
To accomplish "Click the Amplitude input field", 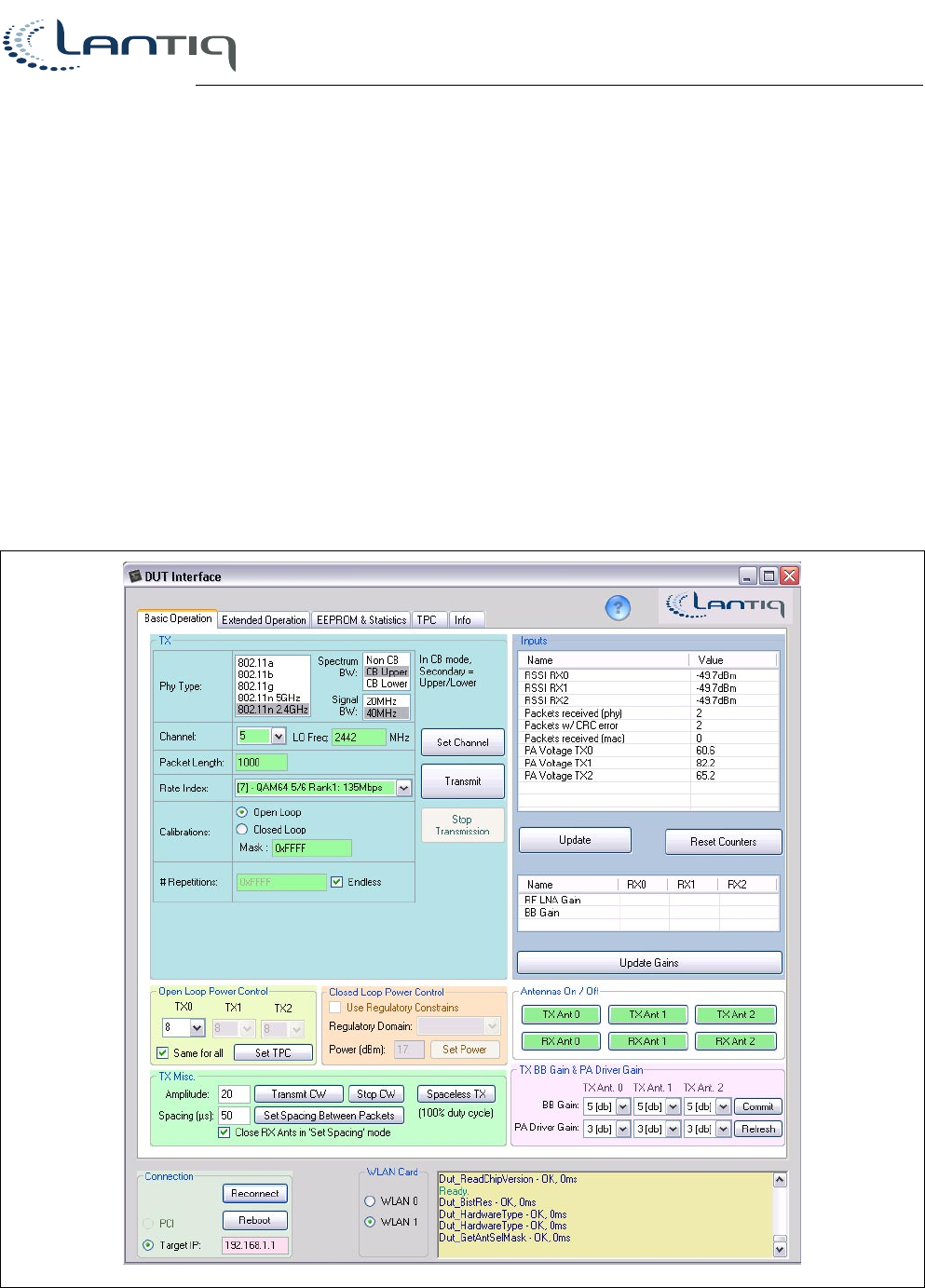I will click(x=234, y=1094).
